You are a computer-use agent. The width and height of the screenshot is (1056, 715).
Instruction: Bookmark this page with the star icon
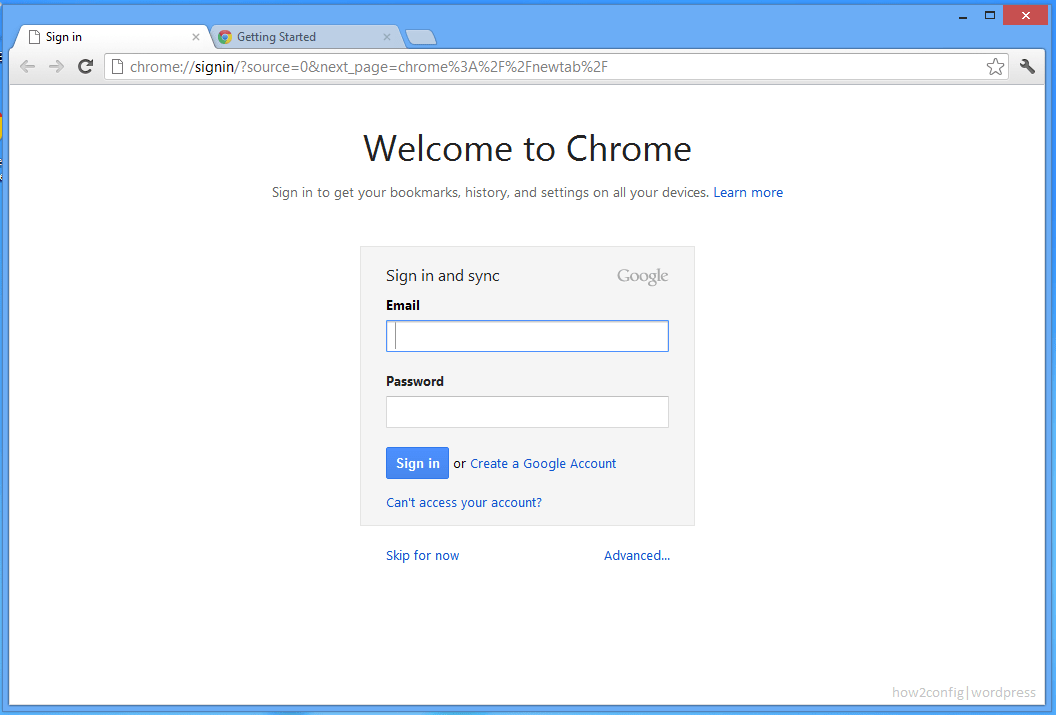click(995, 66)
